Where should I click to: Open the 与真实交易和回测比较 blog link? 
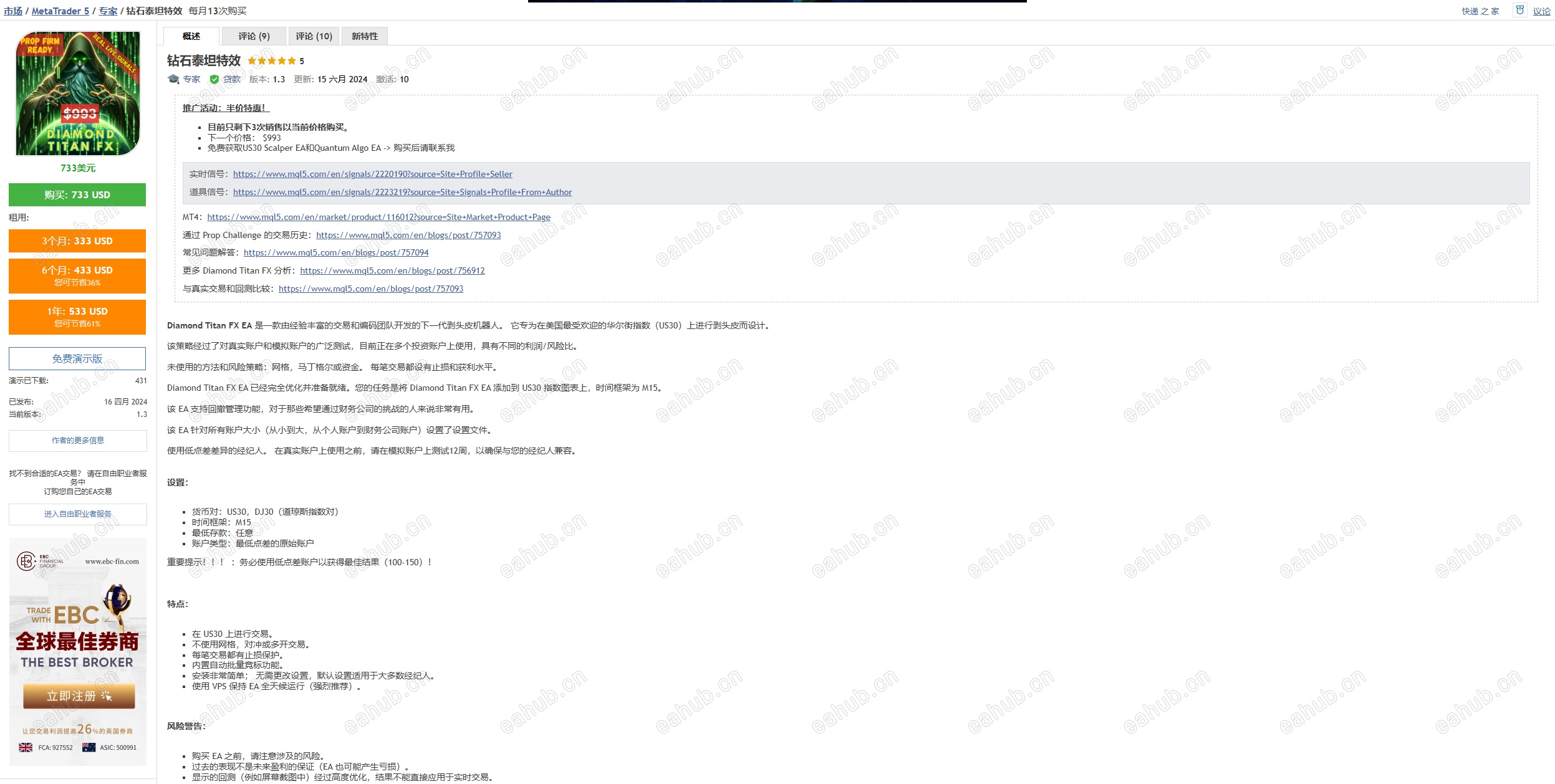click(x=371, y=289)
